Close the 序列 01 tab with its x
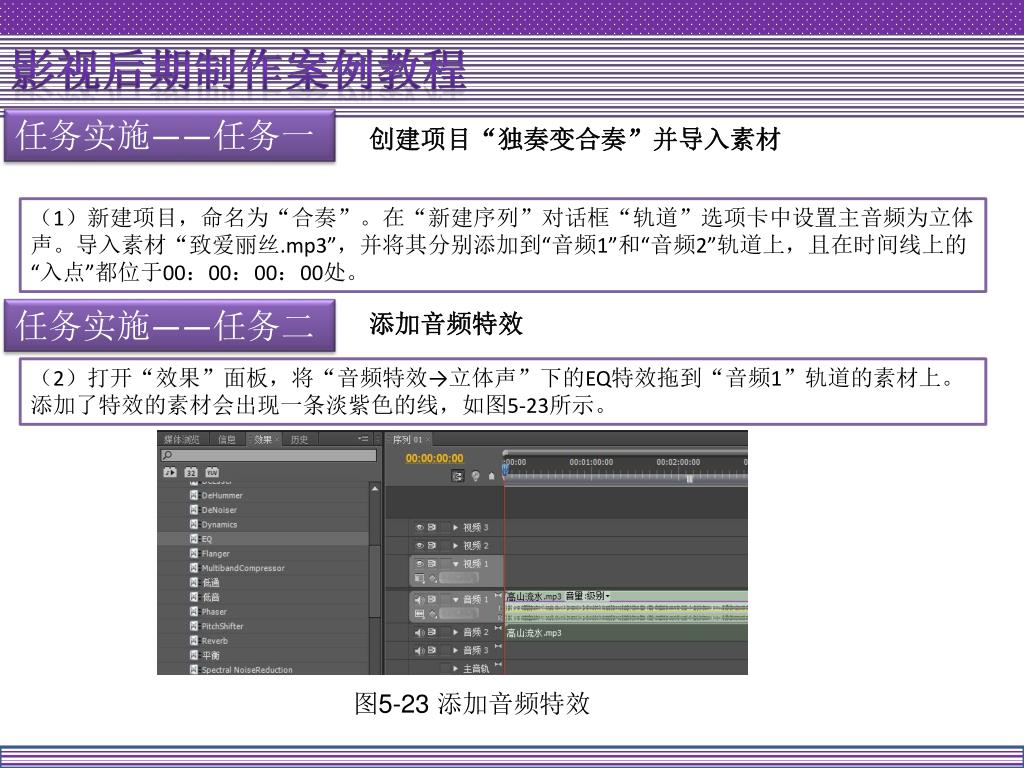Screen dimensions: 1024x768 pos(428,440)
